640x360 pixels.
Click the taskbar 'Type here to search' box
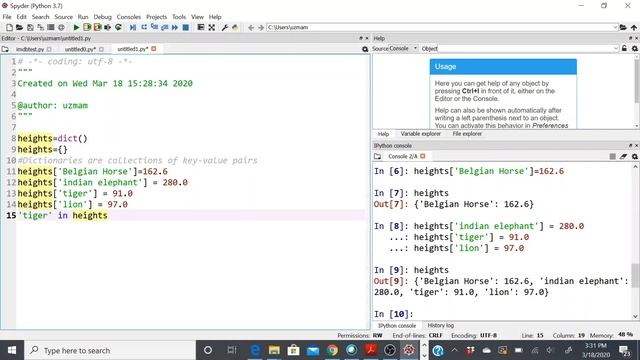110,350
